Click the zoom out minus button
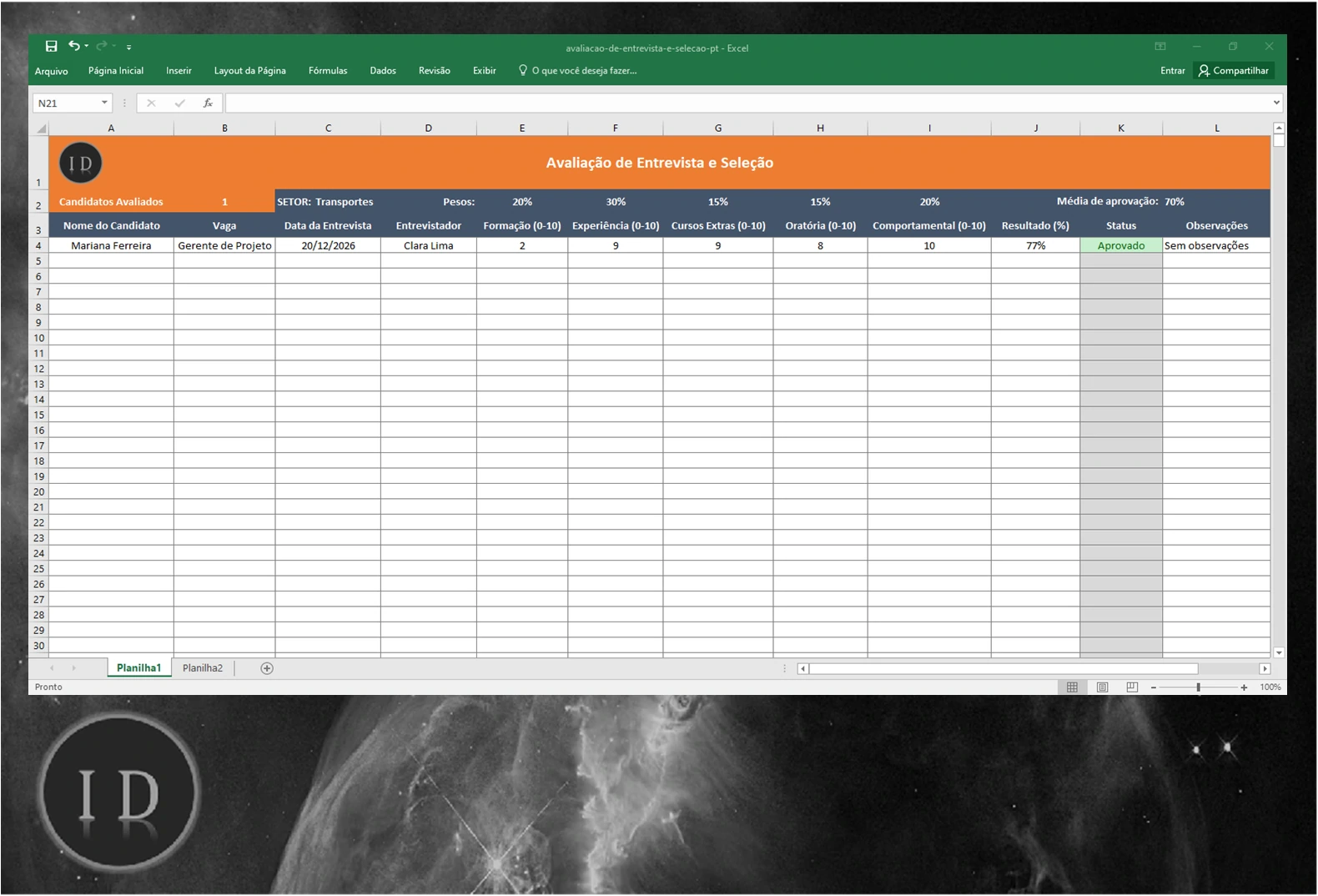1318x896 pixels. (x=1154, y=687)
